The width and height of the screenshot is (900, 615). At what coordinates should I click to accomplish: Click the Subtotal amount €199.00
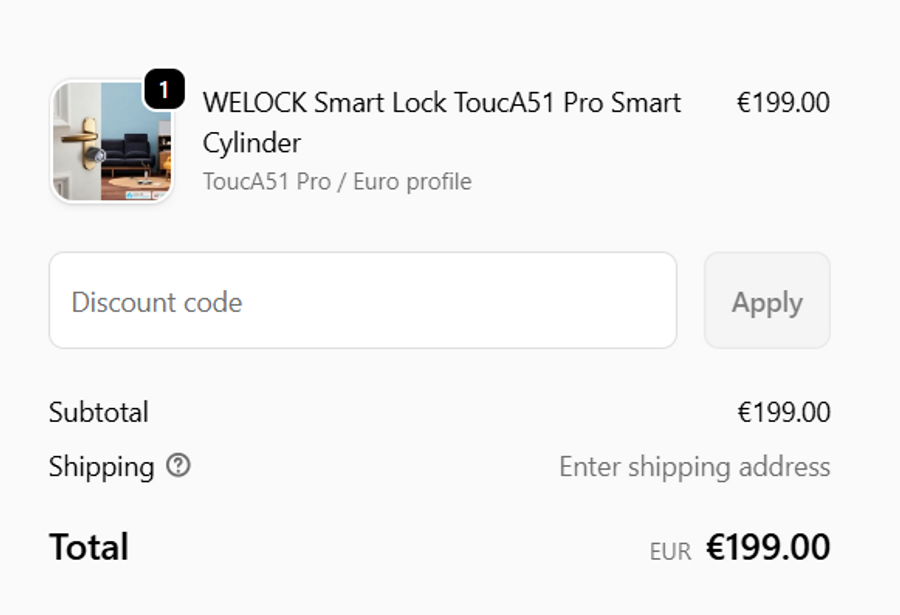[783, 412]
